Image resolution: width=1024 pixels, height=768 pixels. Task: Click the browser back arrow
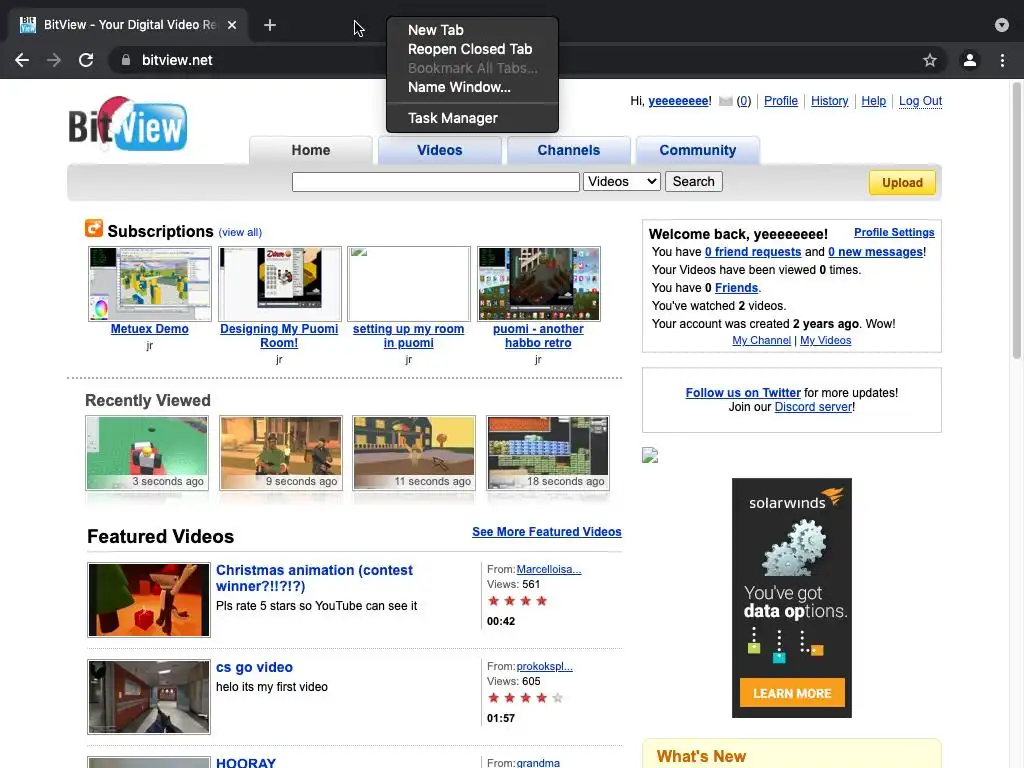click(x=22, y=60)
